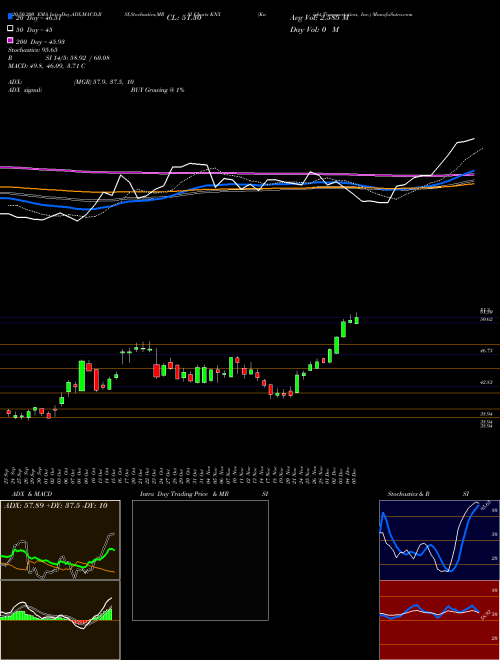Select the '50 Day = 45' legend text
This screenshot has width=500, height=660.
point(34,30)
